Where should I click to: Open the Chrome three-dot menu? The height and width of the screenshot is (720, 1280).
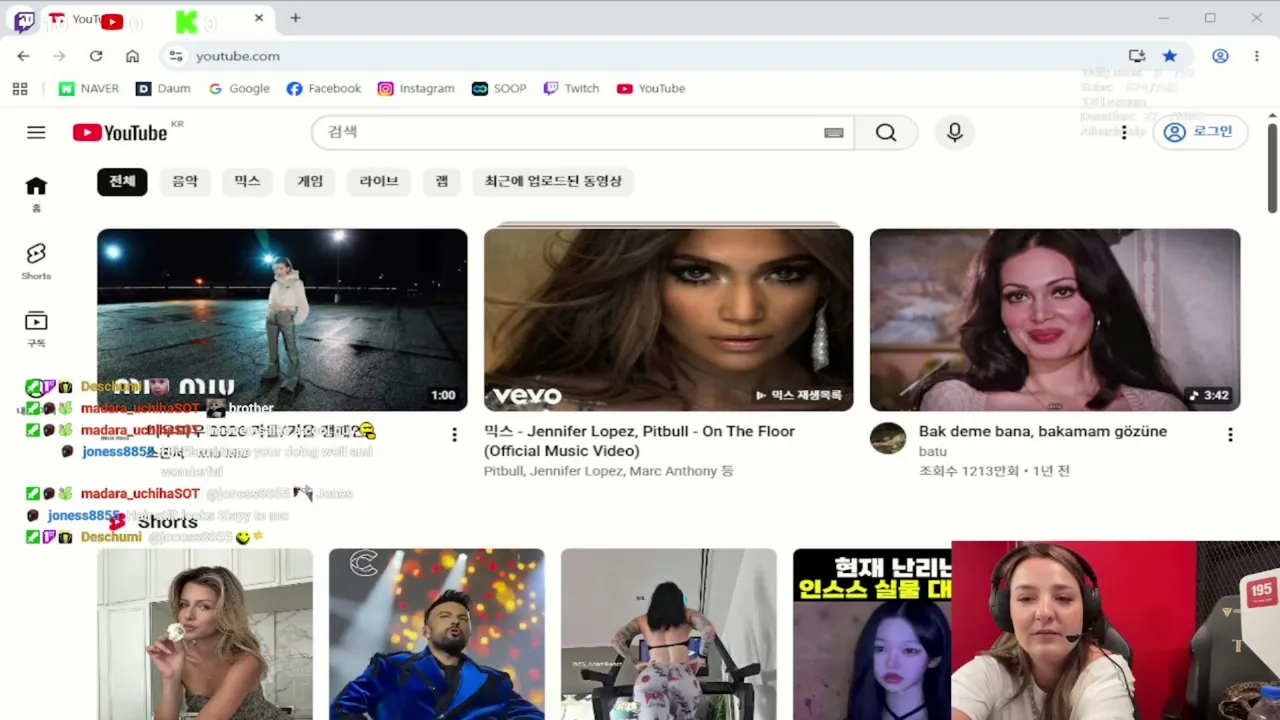point(1257,56)
